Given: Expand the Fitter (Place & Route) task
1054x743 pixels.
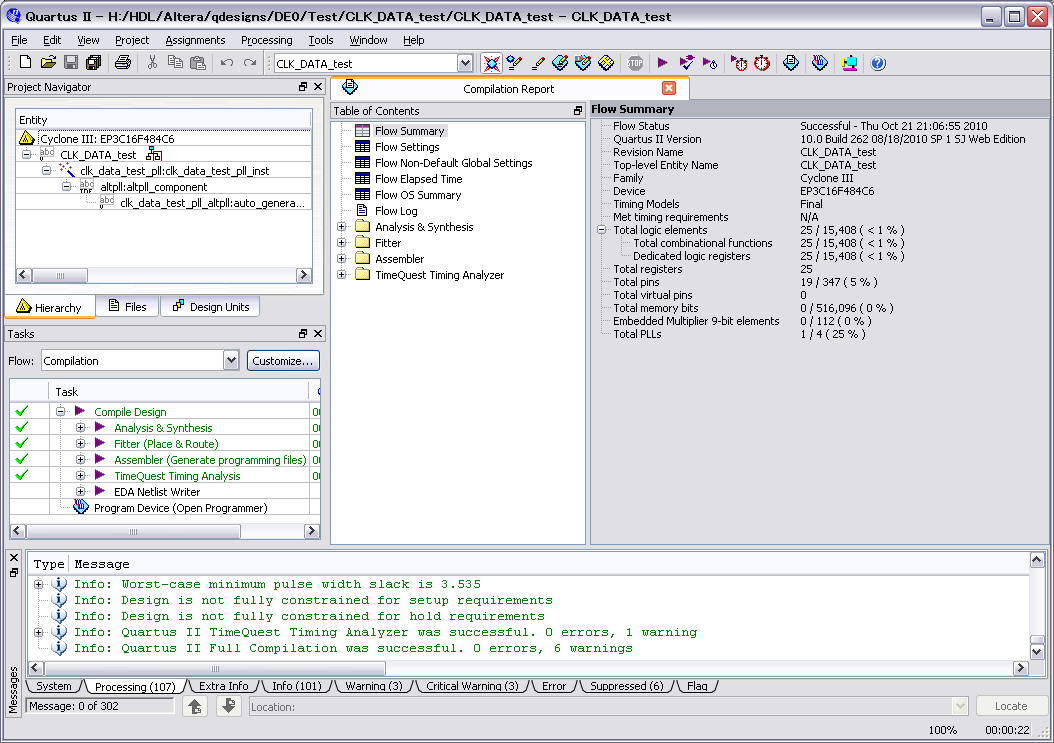Looking at the screenshot, I should [81, 443].
